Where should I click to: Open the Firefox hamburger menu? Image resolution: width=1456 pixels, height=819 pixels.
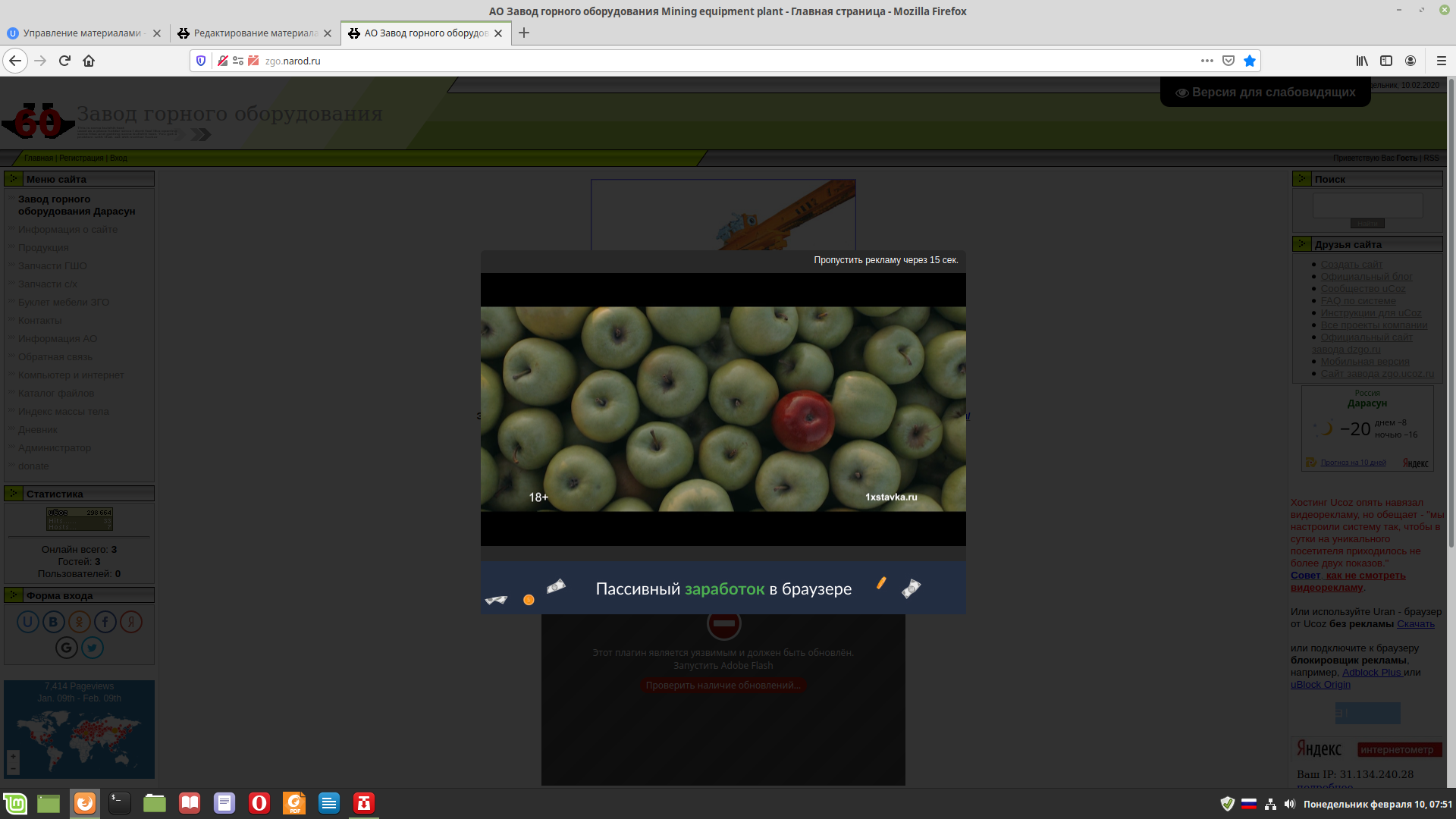pyautogui.click(x=1442, y=61)
